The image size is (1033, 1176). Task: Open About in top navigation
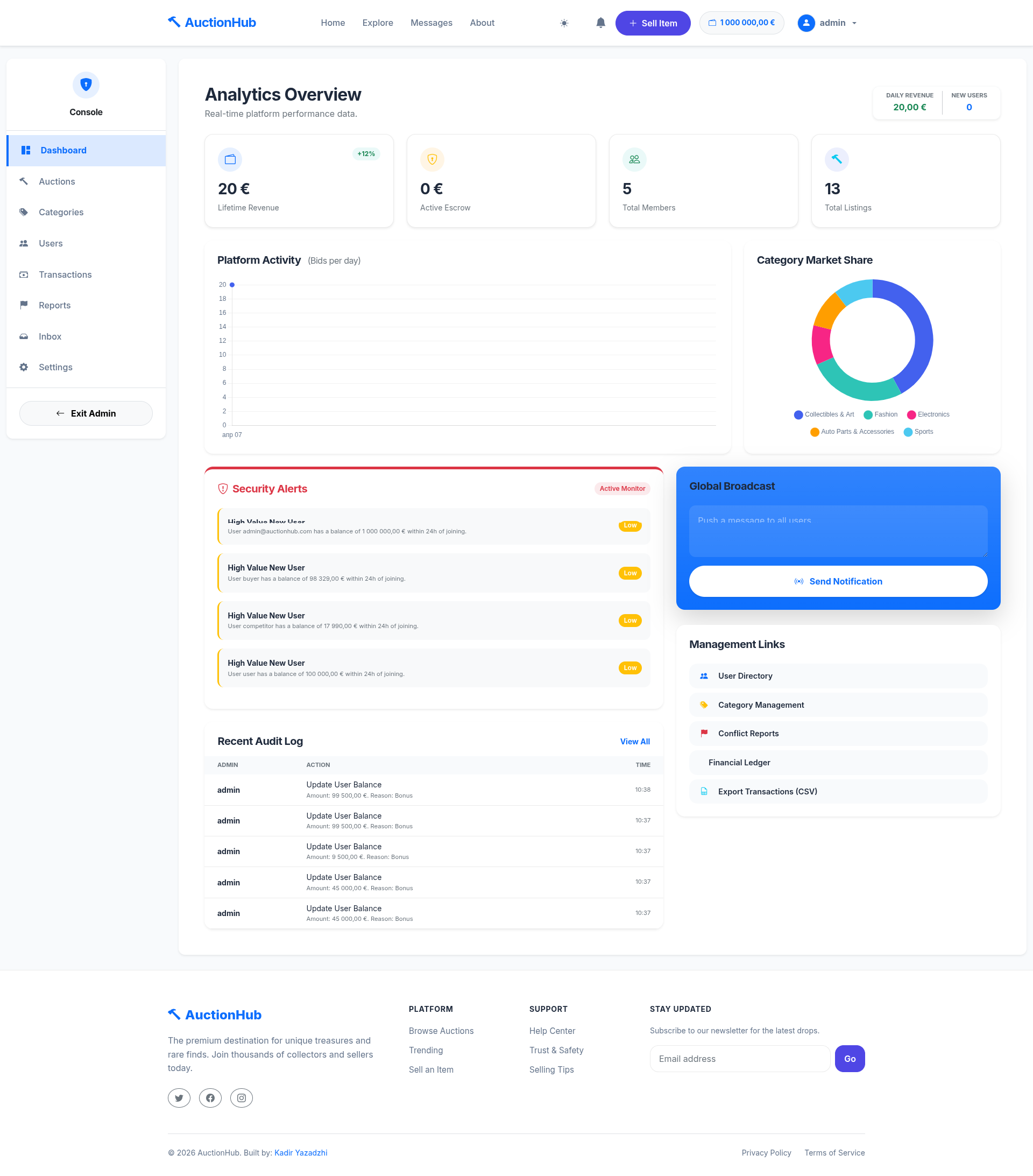pyautogui.click(x=482, y=23)
